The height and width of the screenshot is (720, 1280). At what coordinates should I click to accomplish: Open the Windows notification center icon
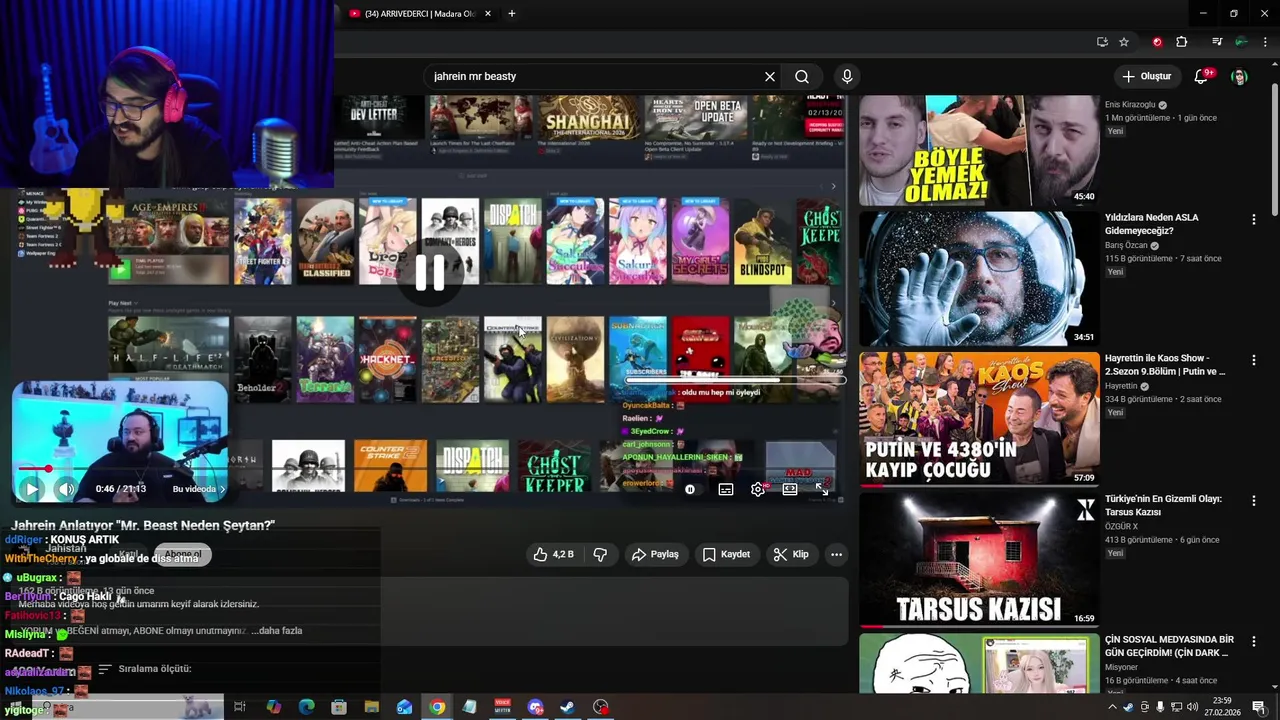pos(1258,707)
